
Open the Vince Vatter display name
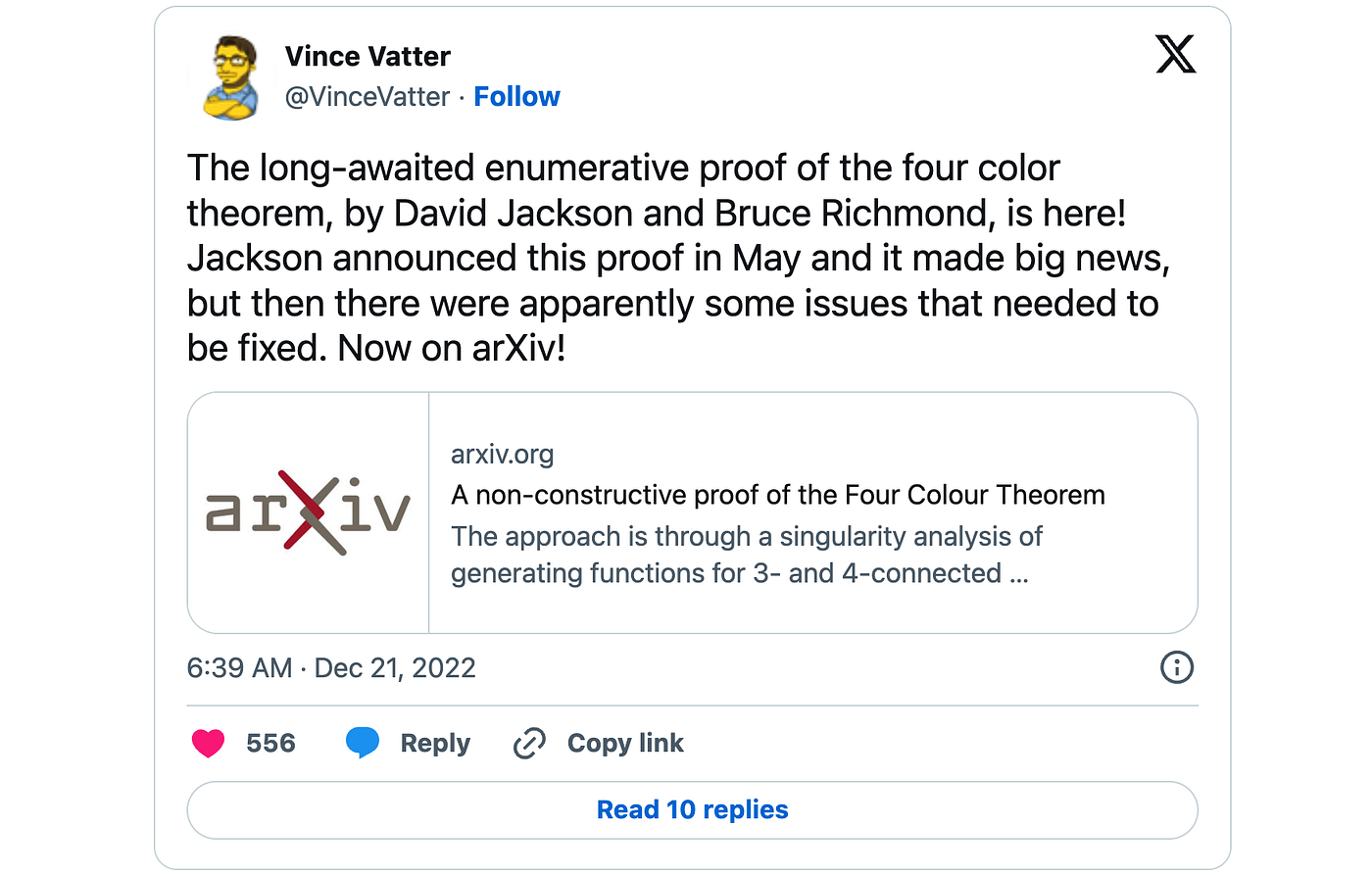(367, 57)
